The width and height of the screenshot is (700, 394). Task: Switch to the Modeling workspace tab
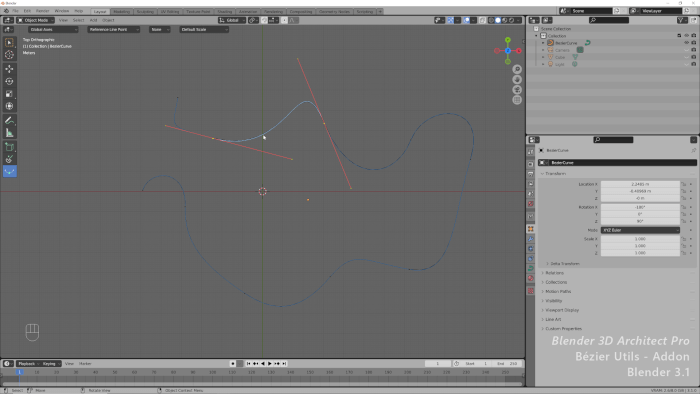click(x=121, y=12)
